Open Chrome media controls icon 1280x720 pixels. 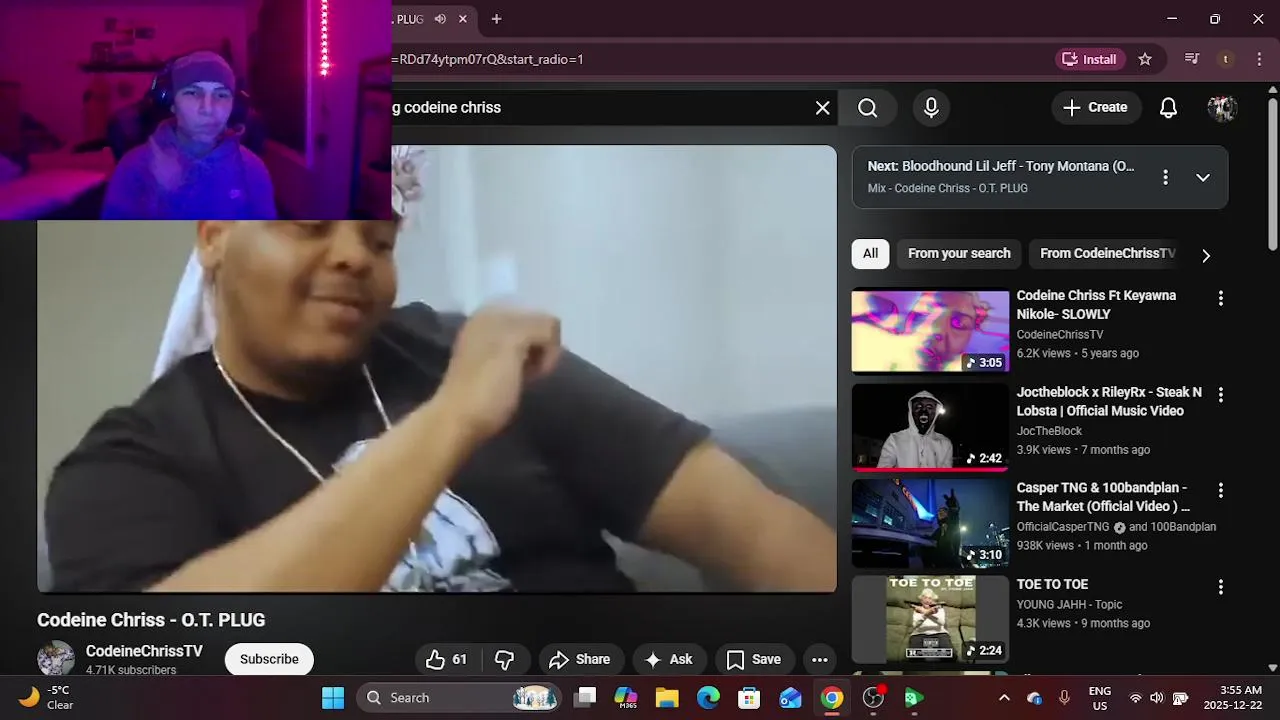(1191, 59)
